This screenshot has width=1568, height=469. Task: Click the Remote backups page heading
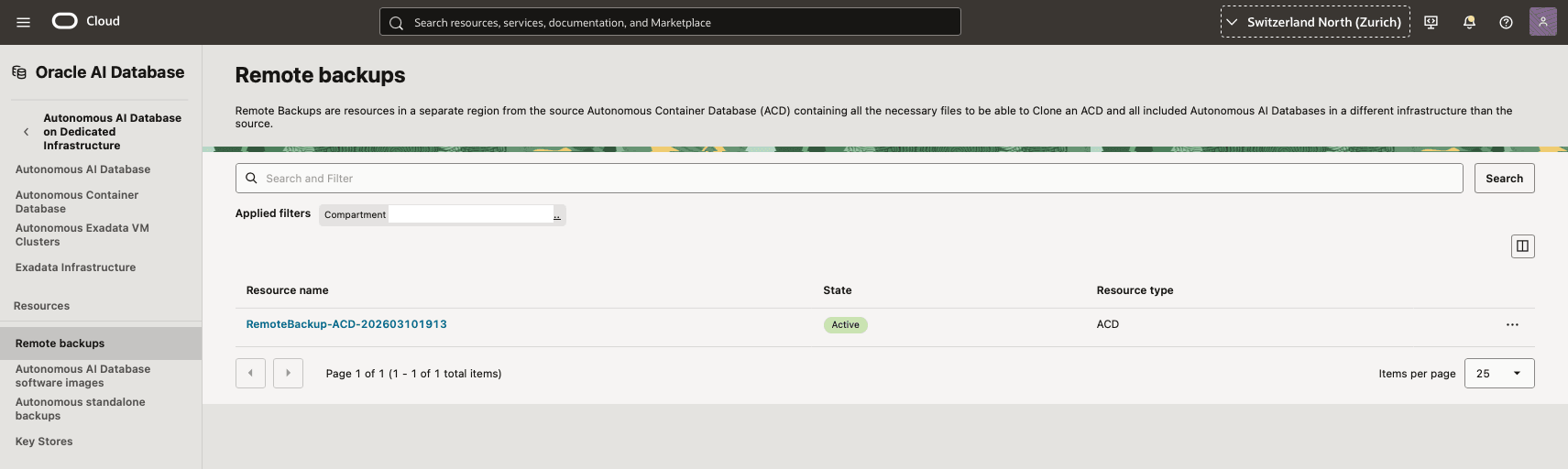(x=320, y=75)
